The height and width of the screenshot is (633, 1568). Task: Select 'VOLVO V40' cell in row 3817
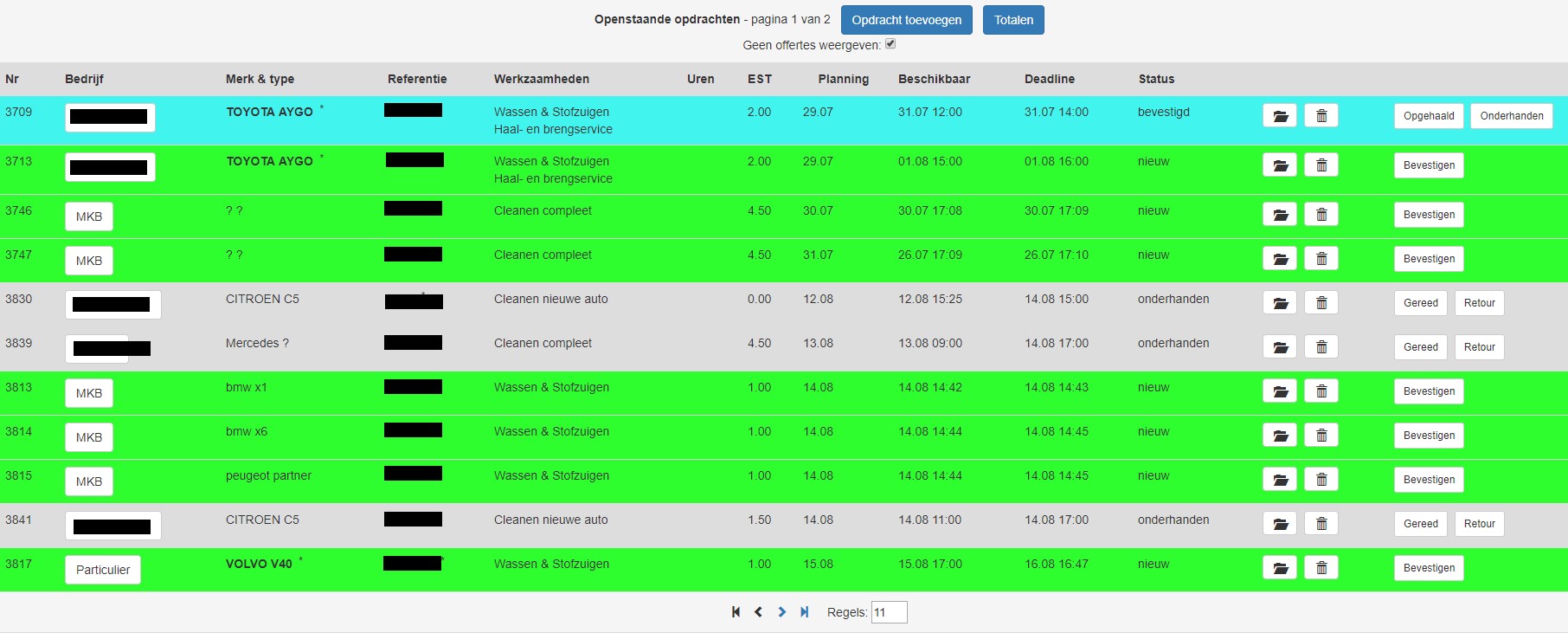(259, 564)
